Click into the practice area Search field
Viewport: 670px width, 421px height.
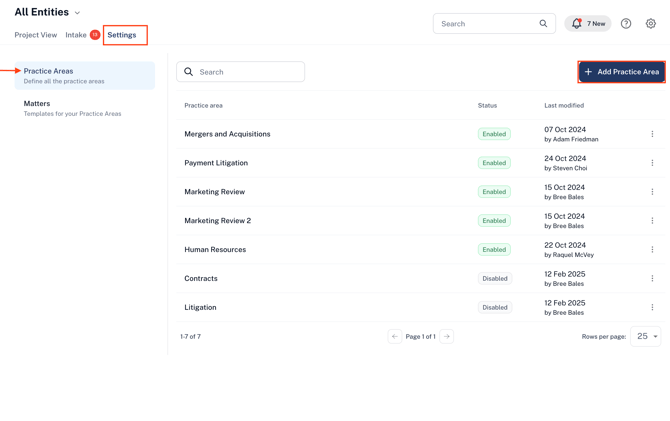pos(241,72)
